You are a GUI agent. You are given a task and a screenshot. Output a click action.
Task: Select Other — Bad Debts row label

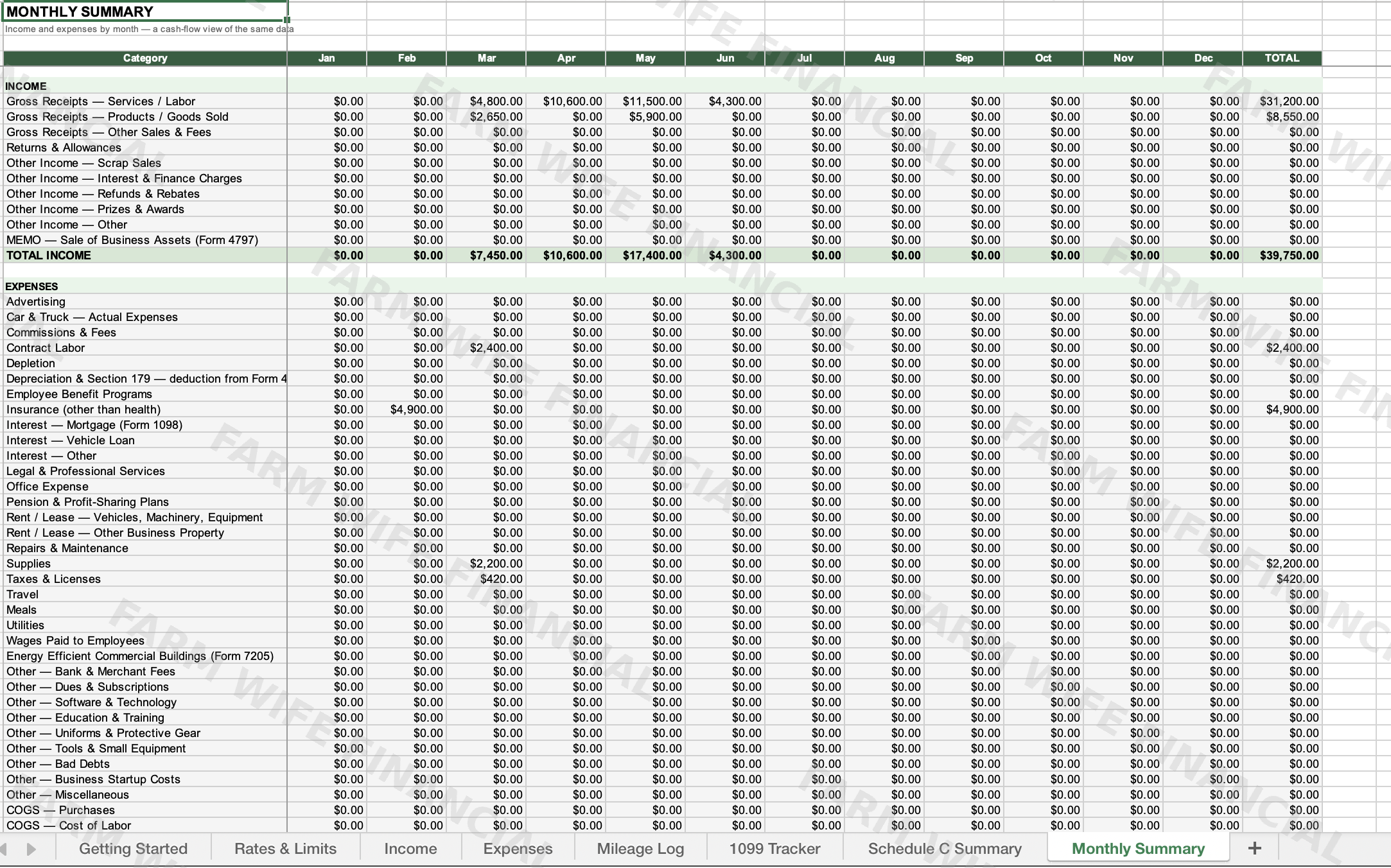58,764
